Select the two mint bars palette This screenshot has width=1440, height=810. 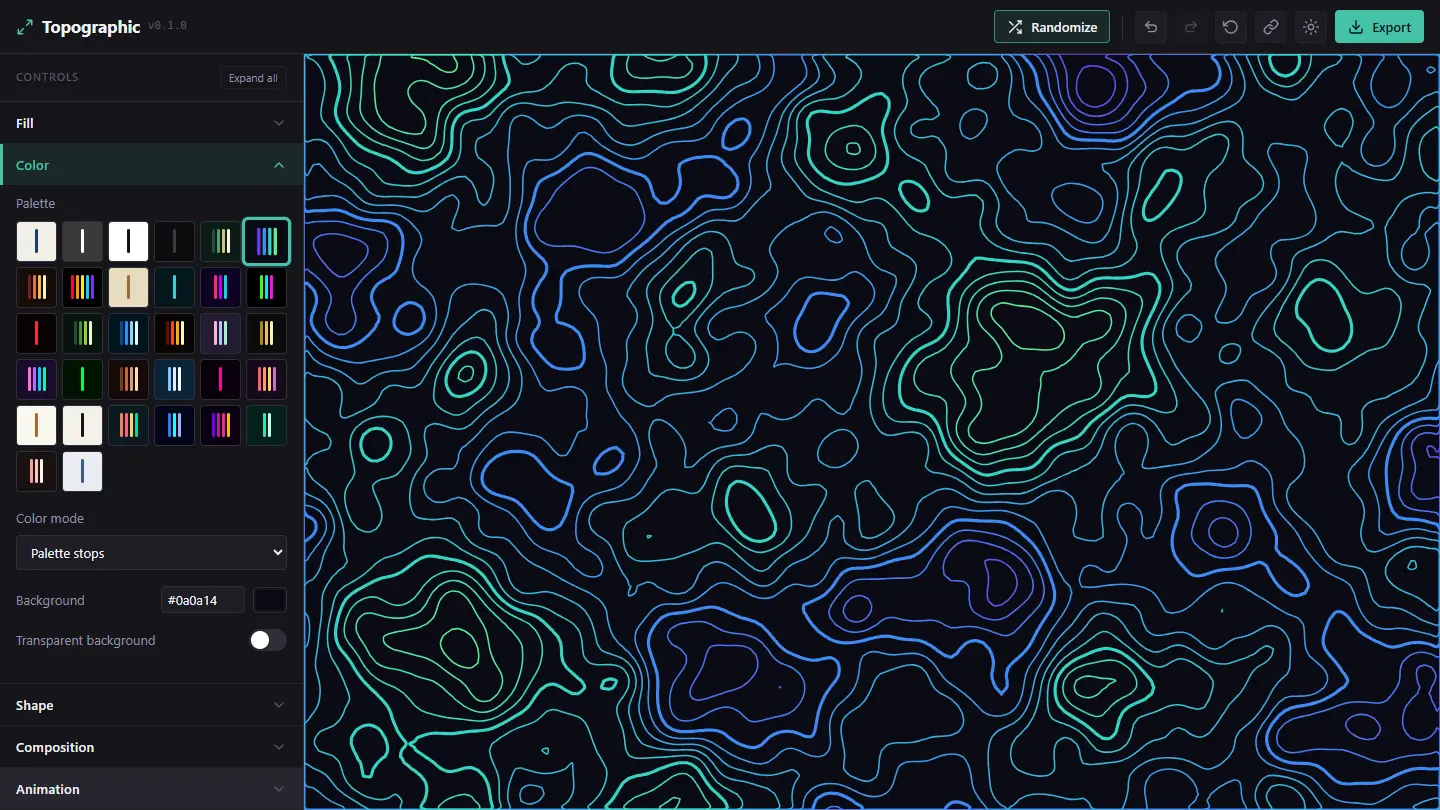[x=267, y=426]
